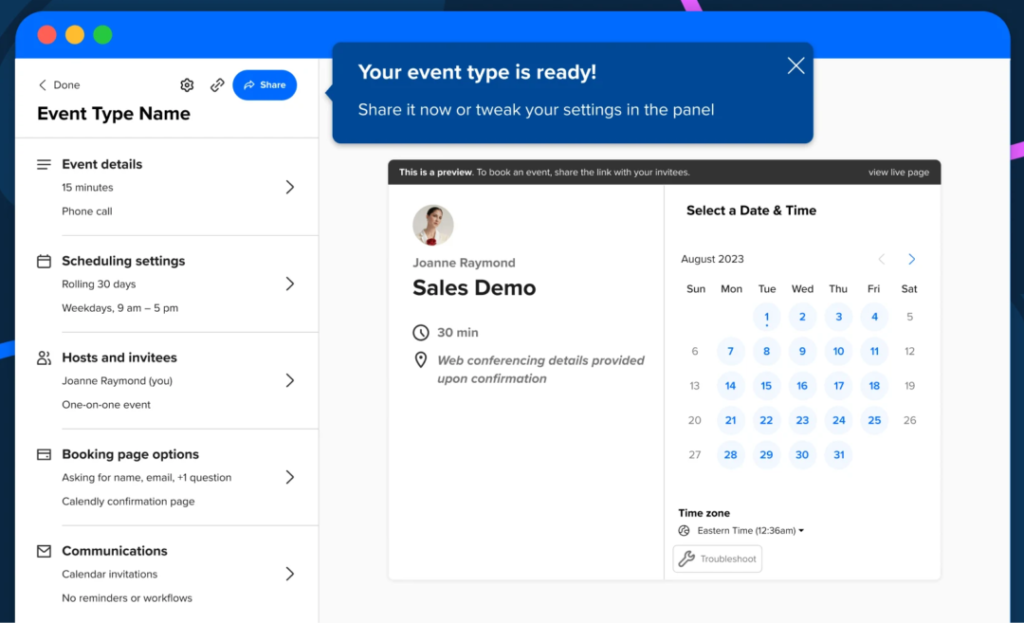Pick August 25 in the date grid

point(874,421)
